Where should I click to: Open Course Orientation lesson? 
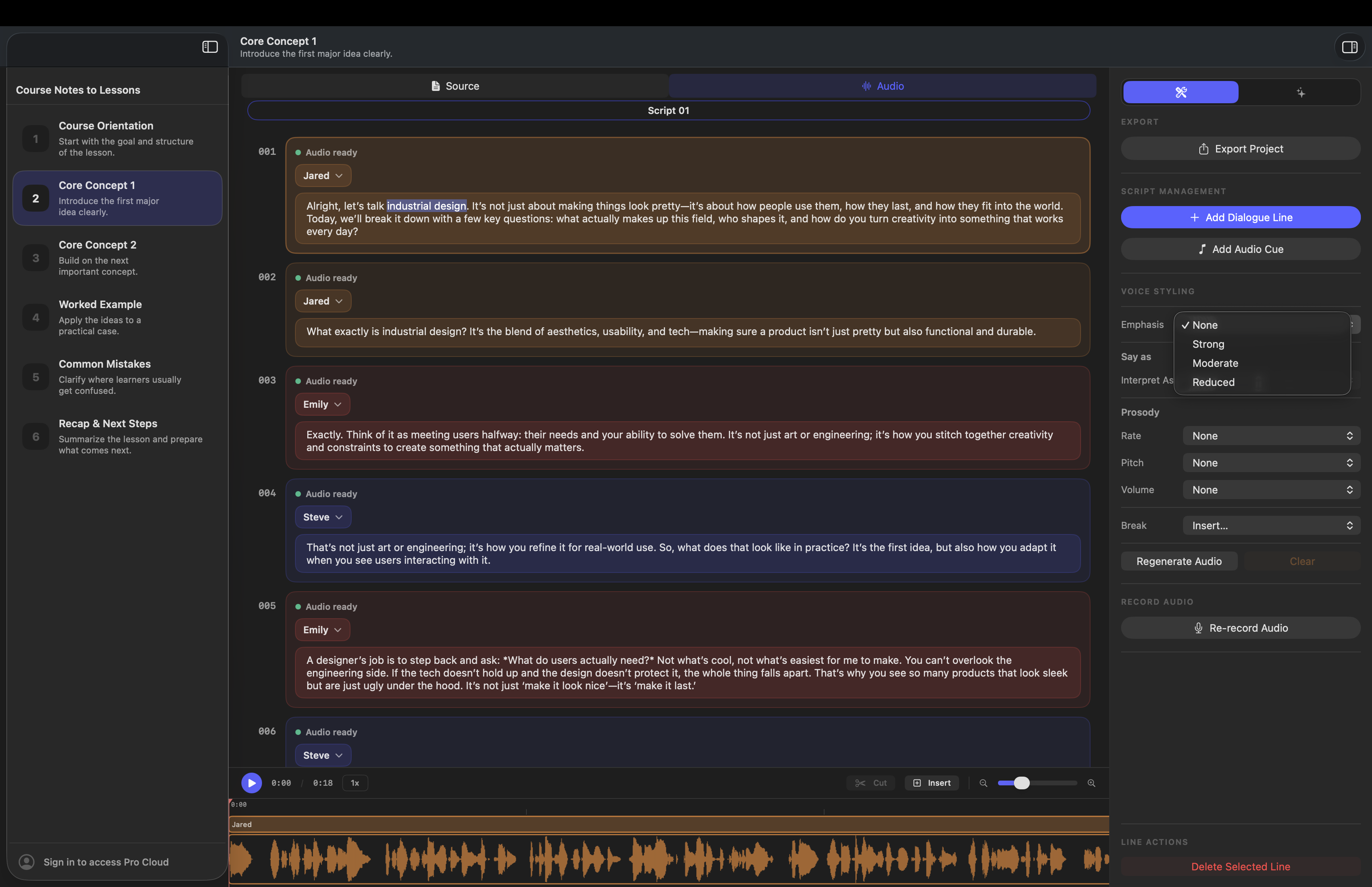click(118, 139)
